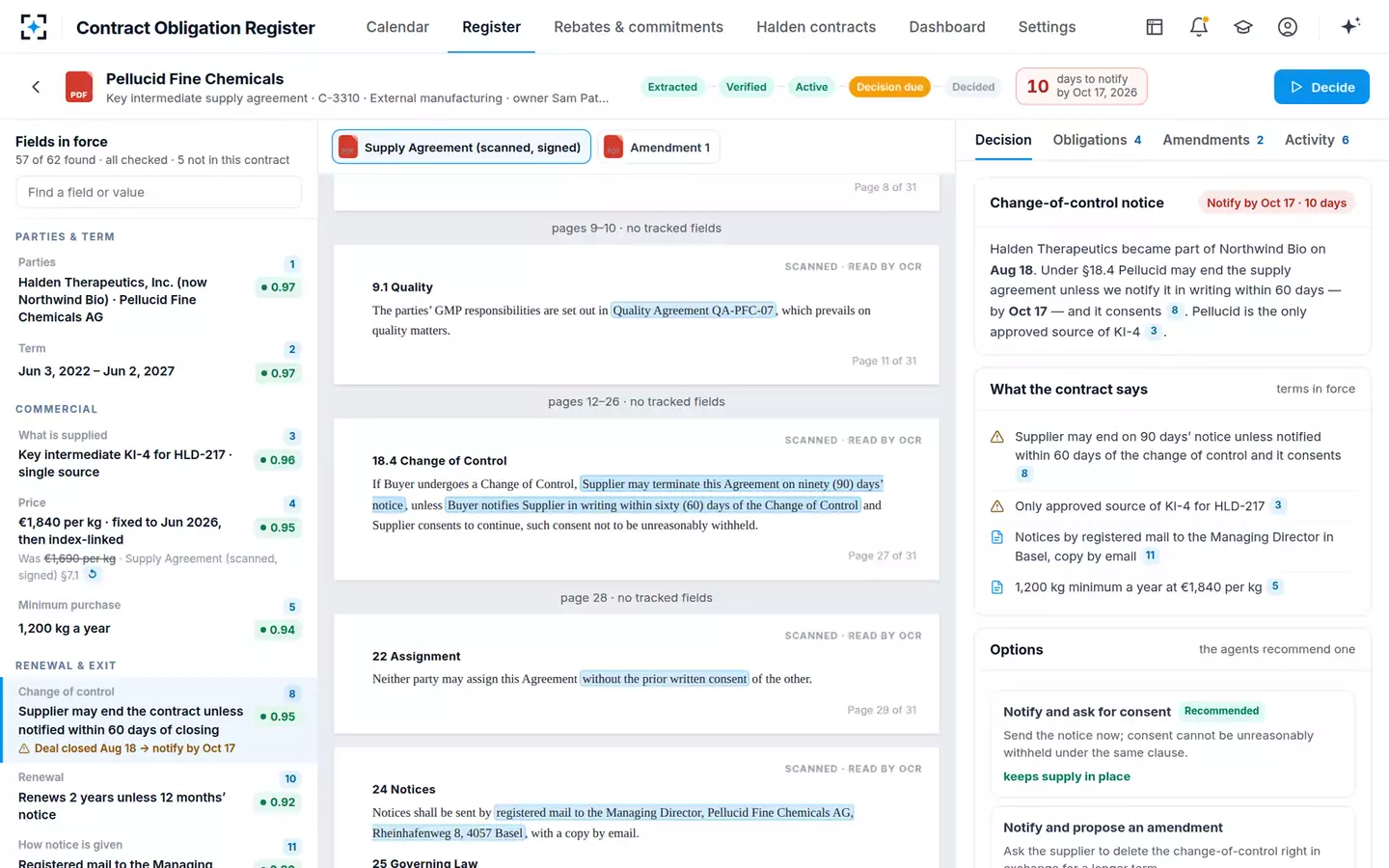Click warning icon beside 'Supplier may end on 90 days'

click(x=997, y=437)
